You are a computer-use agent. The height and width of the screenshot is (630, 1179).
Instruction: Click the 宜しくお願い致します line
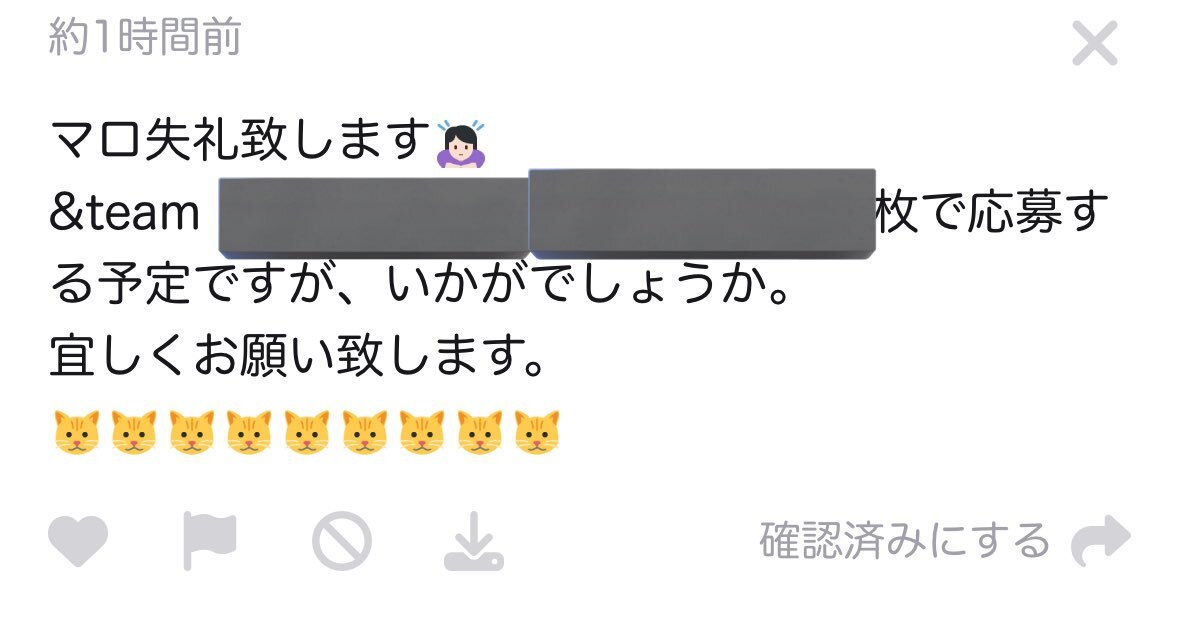click(x=297, y=356)
